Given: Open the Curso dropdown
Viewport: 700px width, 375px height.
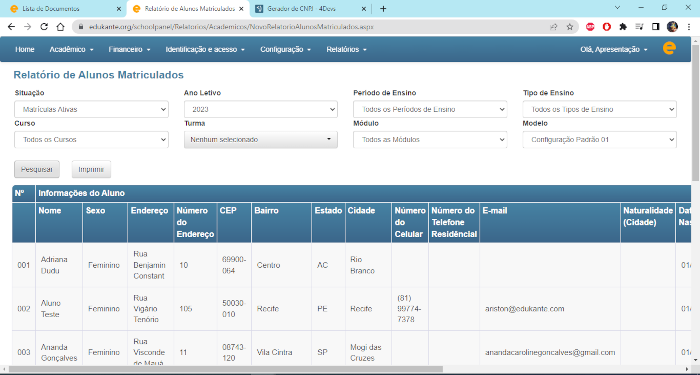Looking at the screenshot, I should click(92, 139).
